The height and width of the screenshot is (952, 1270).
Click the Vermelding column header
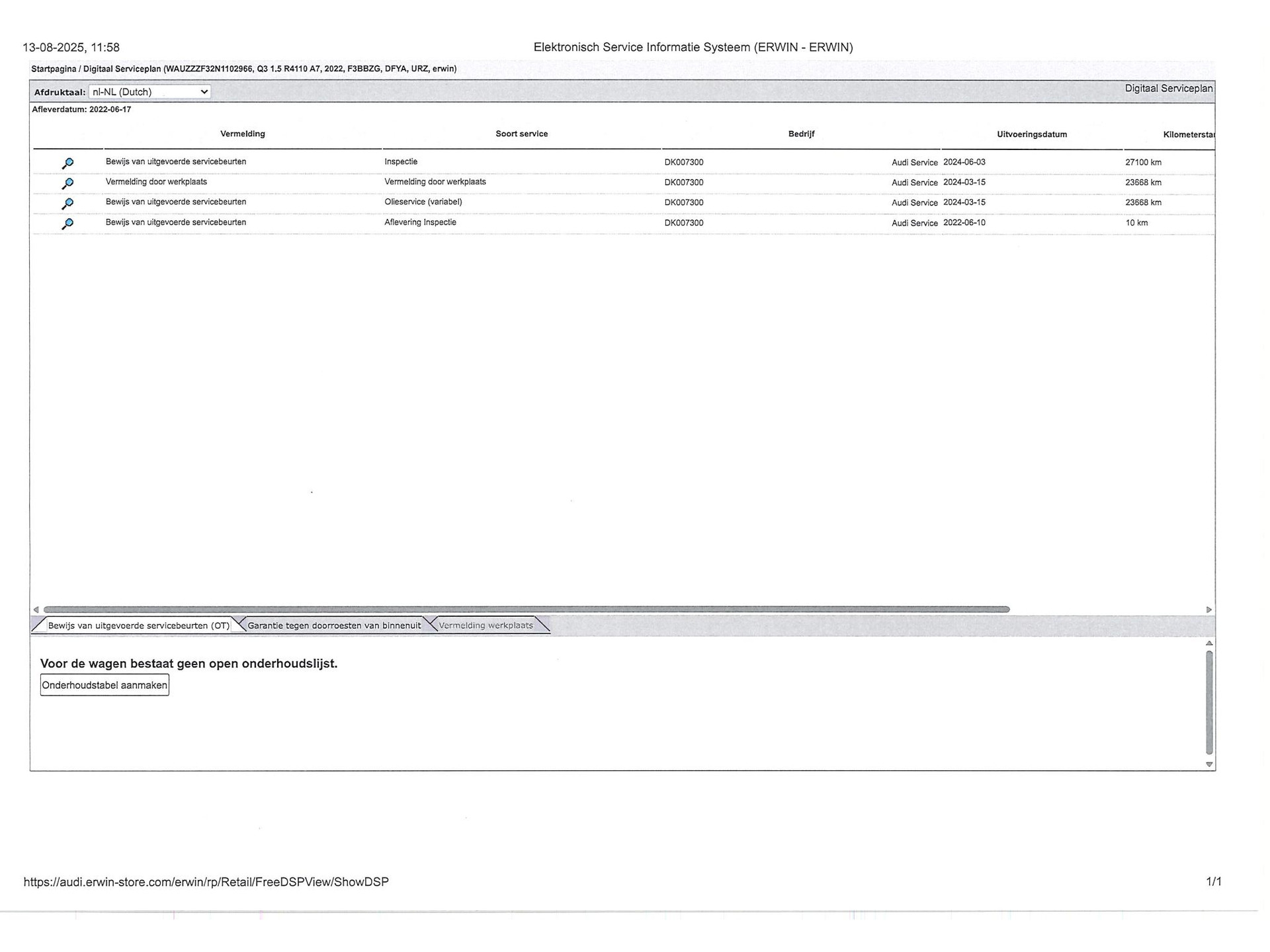click(242, 134)
